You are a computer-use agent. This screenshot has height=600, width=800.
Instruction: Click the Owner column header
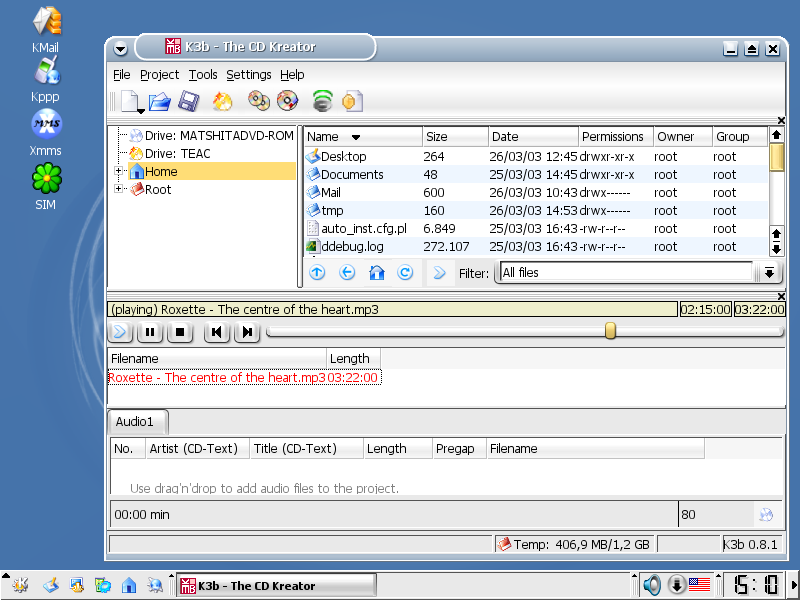(683, 136)
